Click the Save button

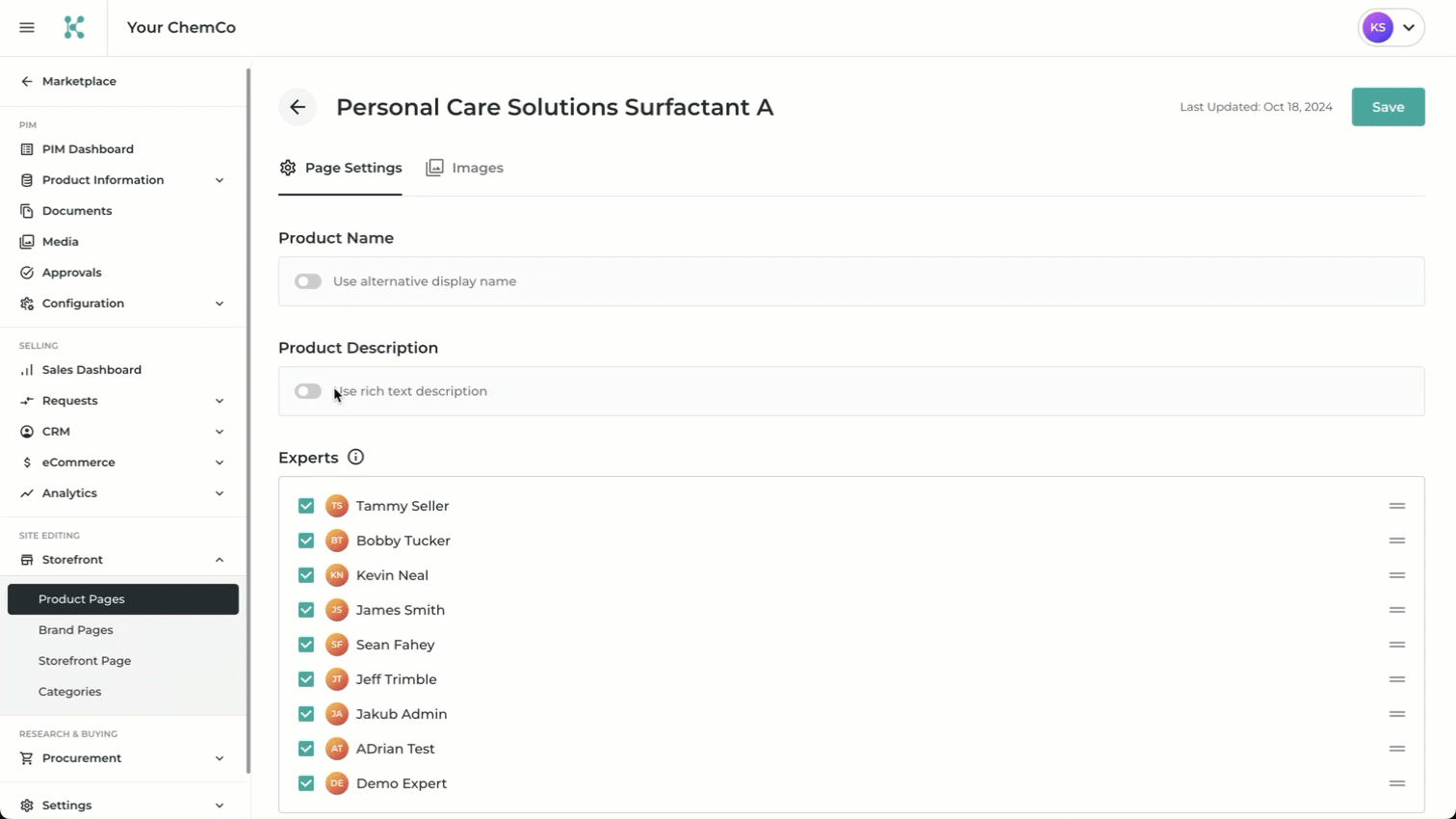(1388, 107)
